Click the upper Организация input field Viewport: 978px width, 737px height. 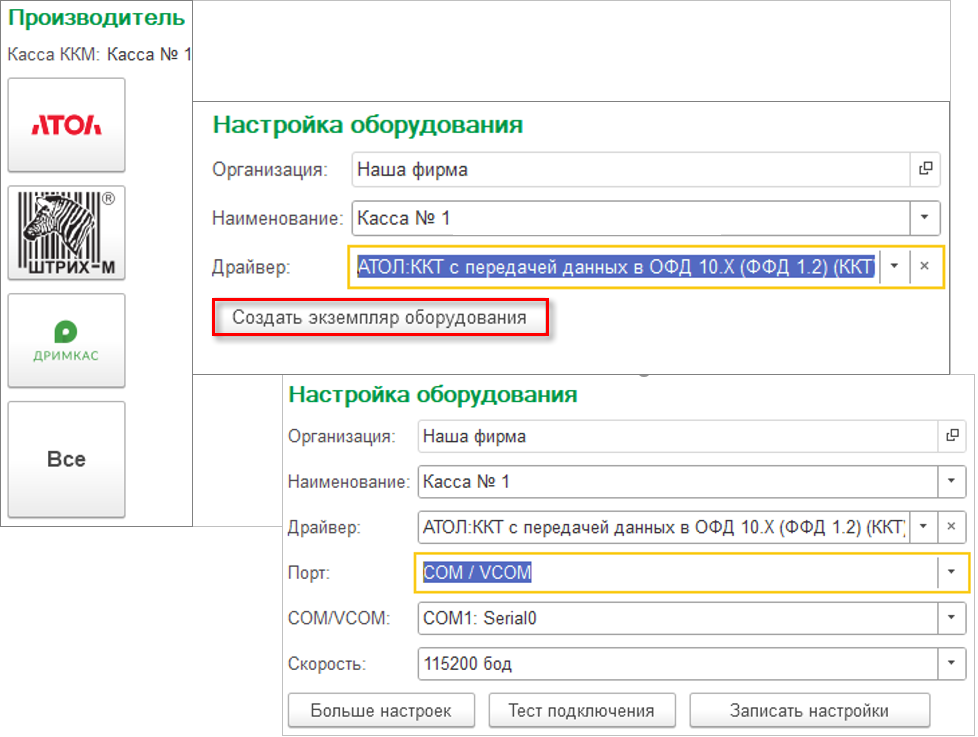(630, 169)
